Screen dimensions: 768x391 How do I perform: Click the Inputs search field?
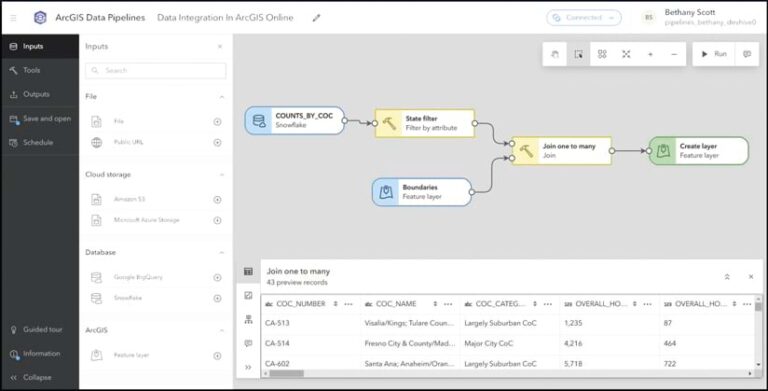pos(156,71)
